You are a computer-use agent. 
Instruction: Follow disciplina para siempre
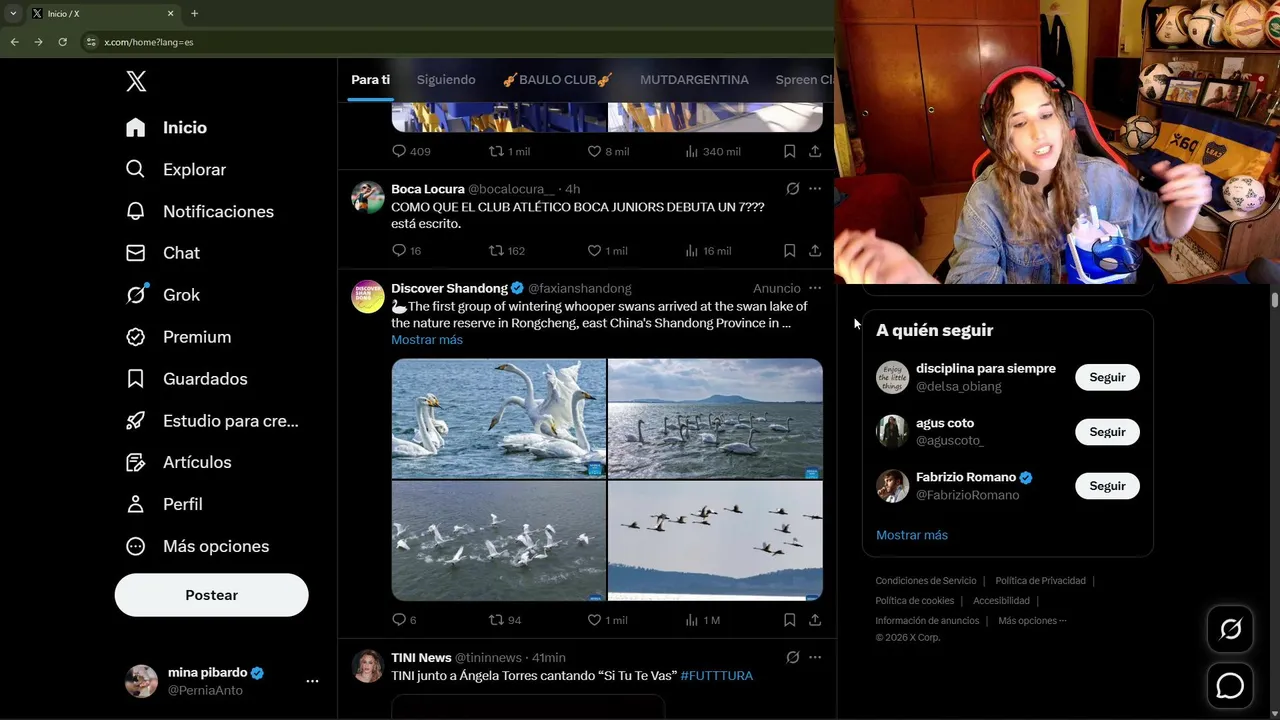(1107, 377)
